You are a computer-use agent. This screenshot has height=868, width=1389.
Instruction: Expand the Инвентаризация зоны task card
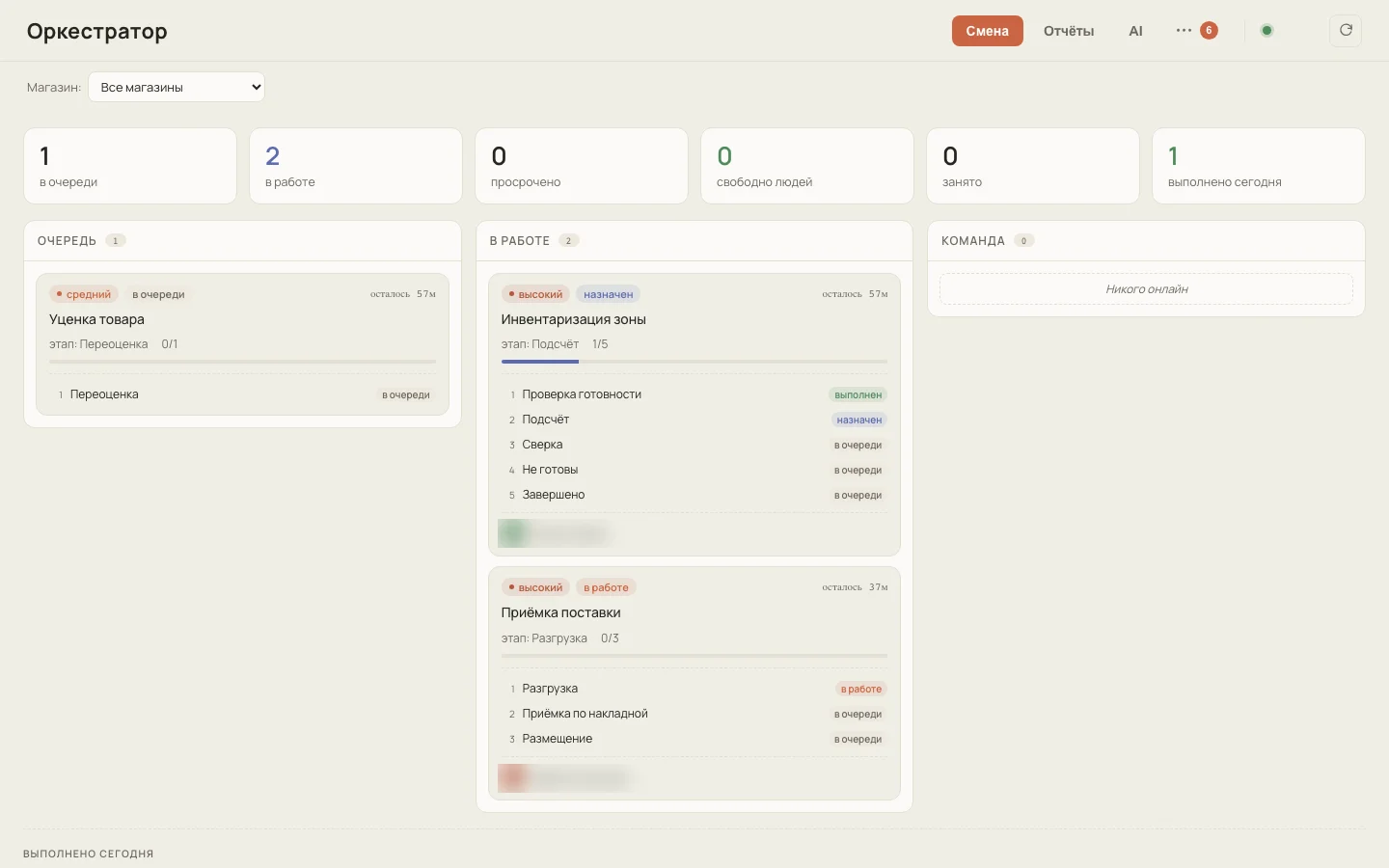pyautogui.click(x=694, y=415)
